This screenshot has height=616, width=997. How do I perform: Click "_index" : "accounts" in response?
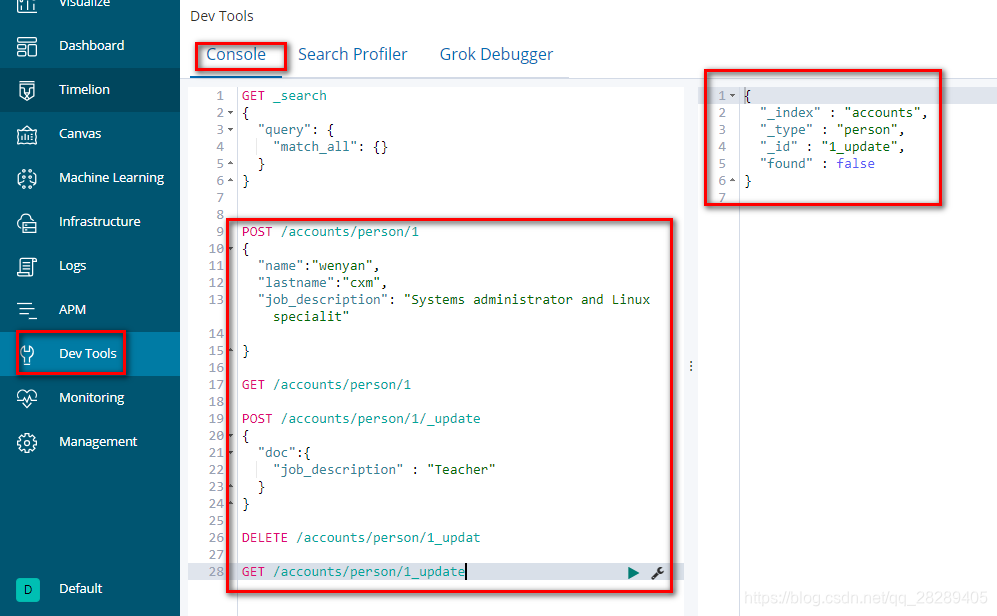tap(844, 113)
